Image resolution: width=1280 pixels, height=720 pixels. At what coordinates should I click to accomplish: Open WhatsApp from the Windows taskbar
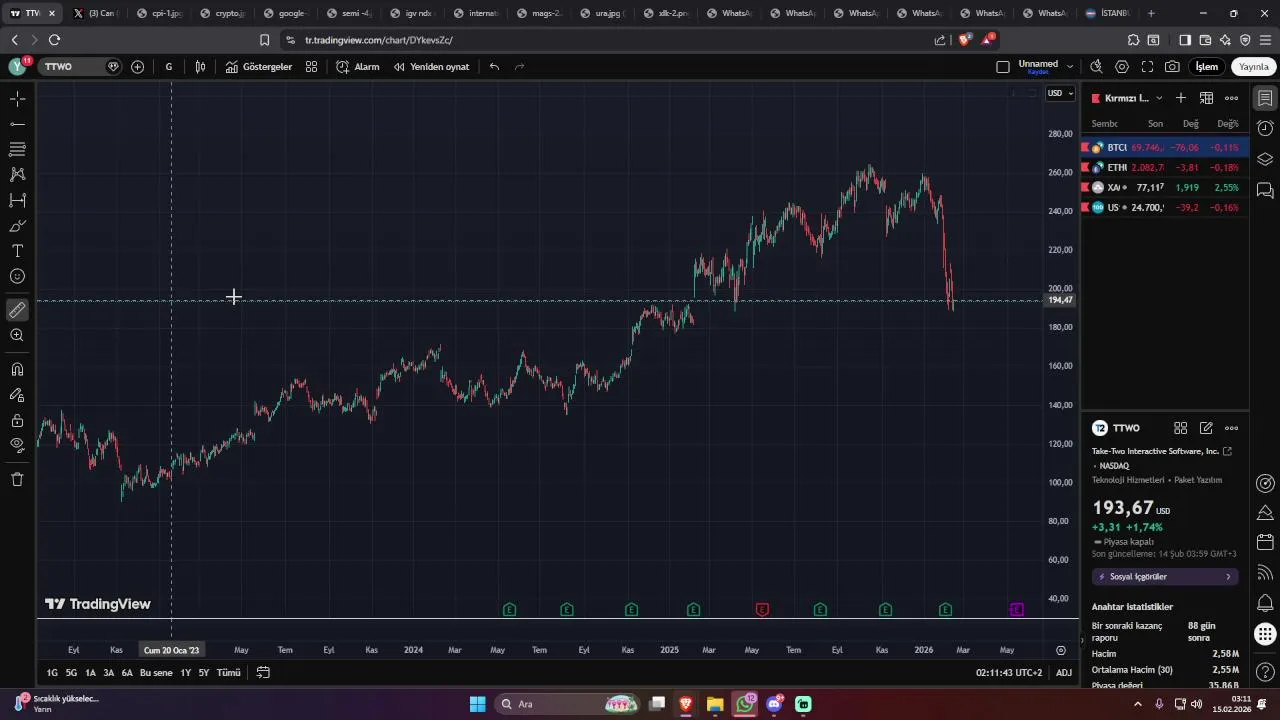pos(745,704)
